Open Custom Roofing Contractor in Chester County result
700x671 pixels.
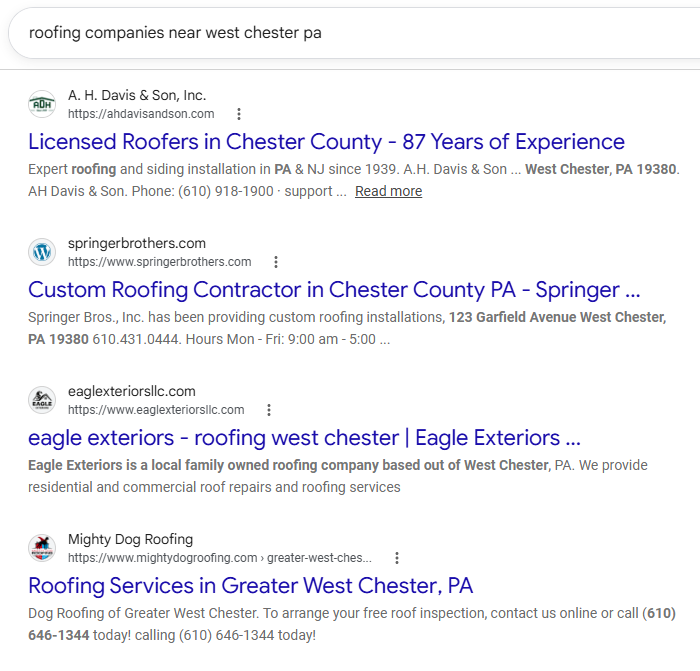pyautogui.click(x=334, y=290)
